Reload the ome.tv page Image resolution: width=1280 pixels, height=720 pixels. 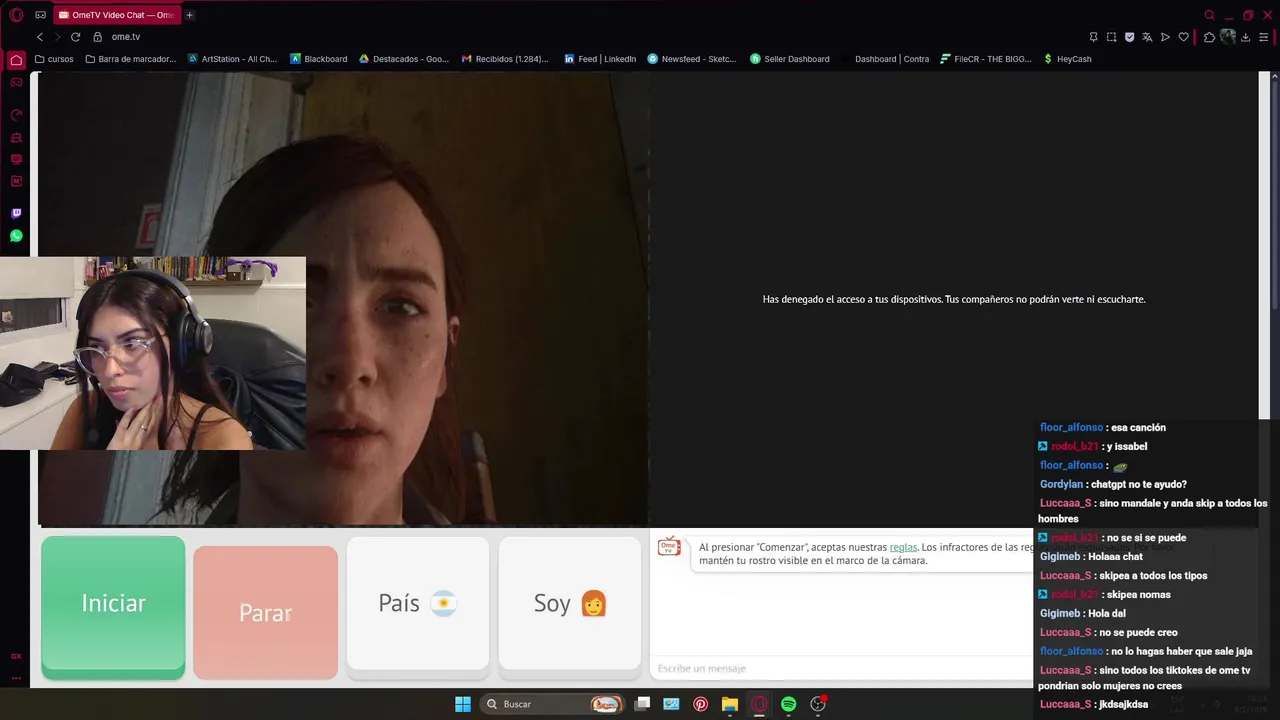[x=75, y=37]
